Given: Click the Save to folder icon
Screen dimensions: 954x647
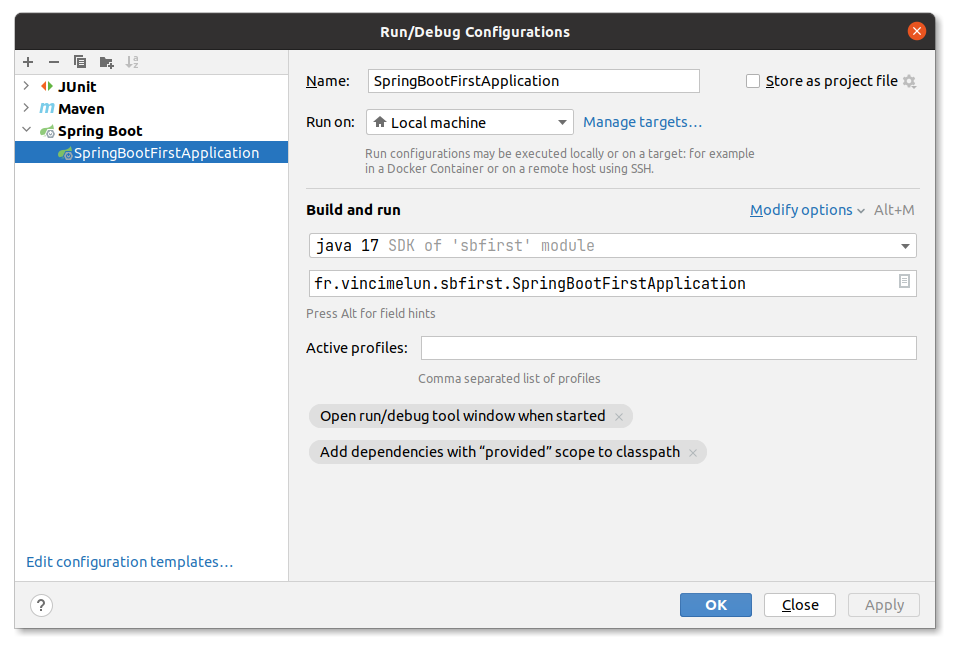Looking at the screenshot, I should (106, 62).
